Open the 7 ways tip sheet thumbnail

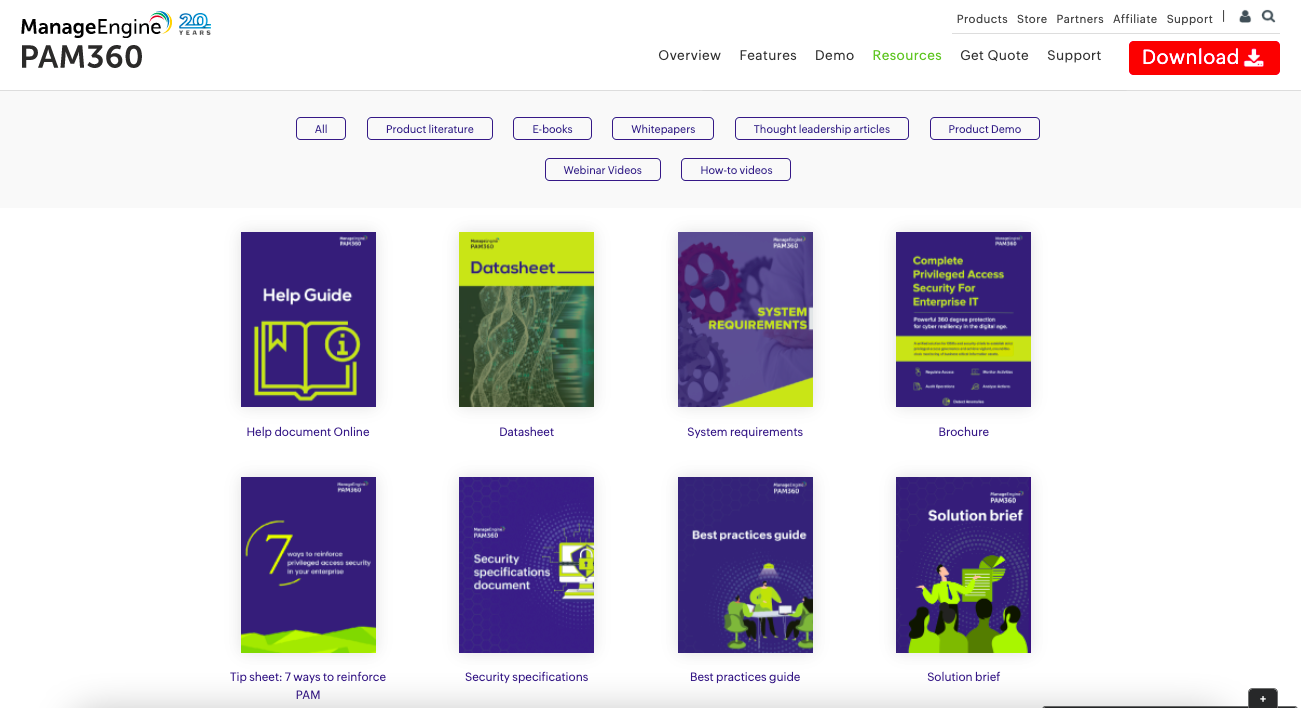pyautogui.click(x=308, y=565)
